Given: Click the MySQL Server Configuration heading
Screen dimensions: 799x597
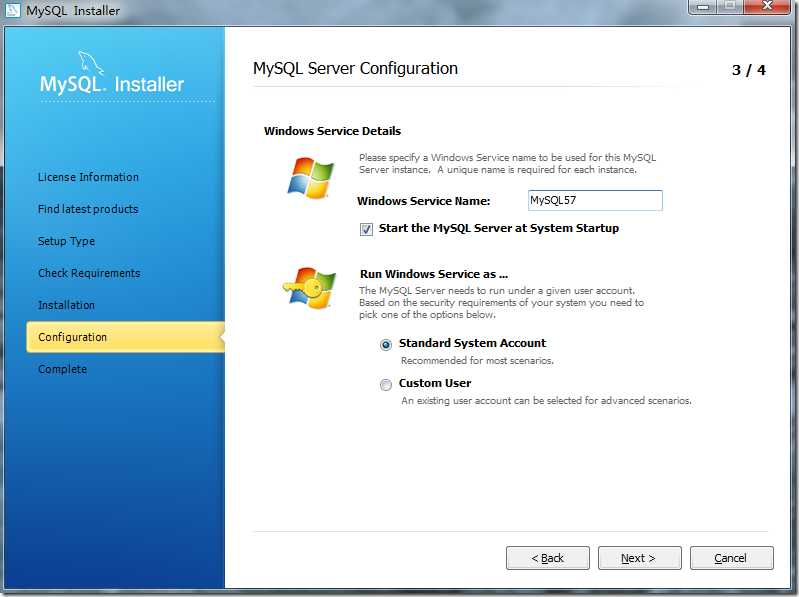Looking at the screenshot, I should pos(355,68).
